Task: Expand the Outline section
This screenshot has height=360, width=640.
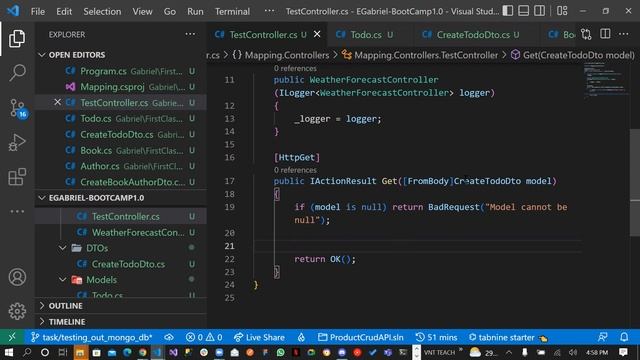Action: [121, 306]
